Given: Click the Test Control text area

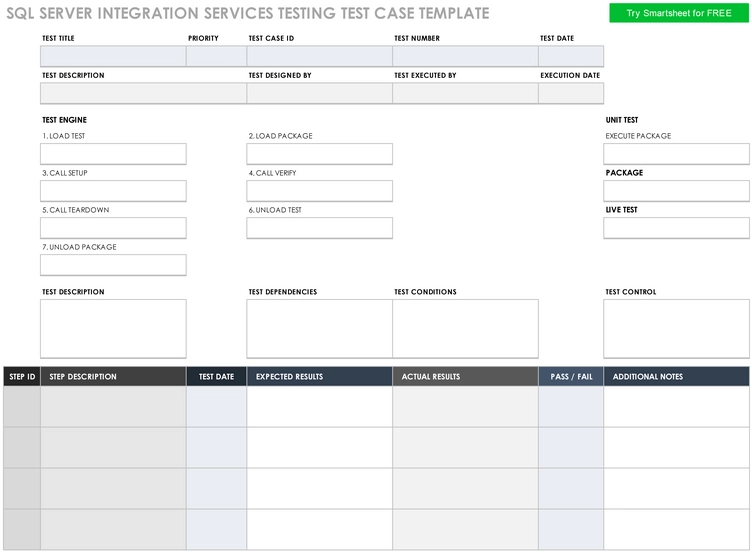Looking at the screenshot, I should [676, 329].
